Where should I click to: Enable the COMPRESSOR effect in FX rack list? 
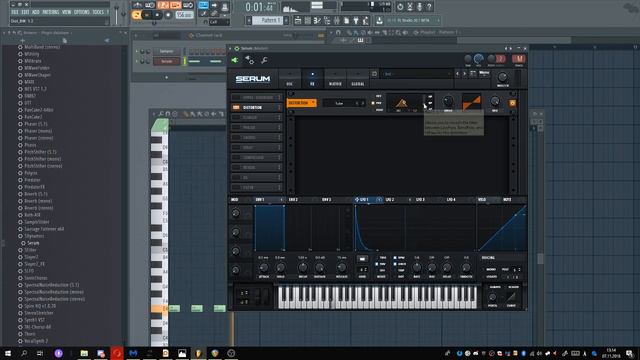[x=236, y=158]
